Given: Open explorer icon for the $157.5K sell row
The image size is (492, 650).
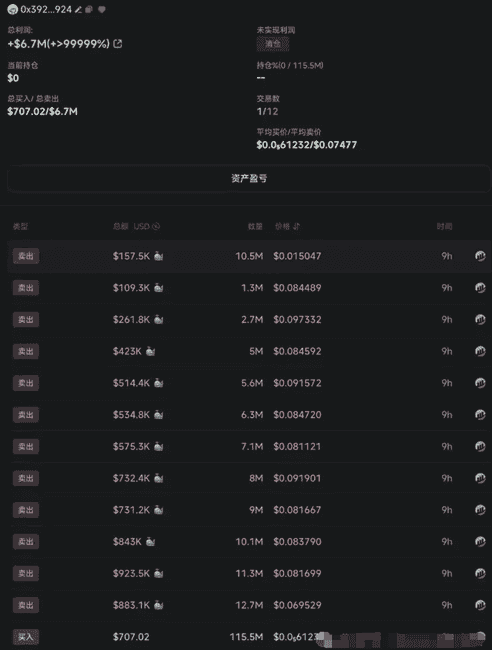Looking at the screenshot, I should tap(480, 256).
